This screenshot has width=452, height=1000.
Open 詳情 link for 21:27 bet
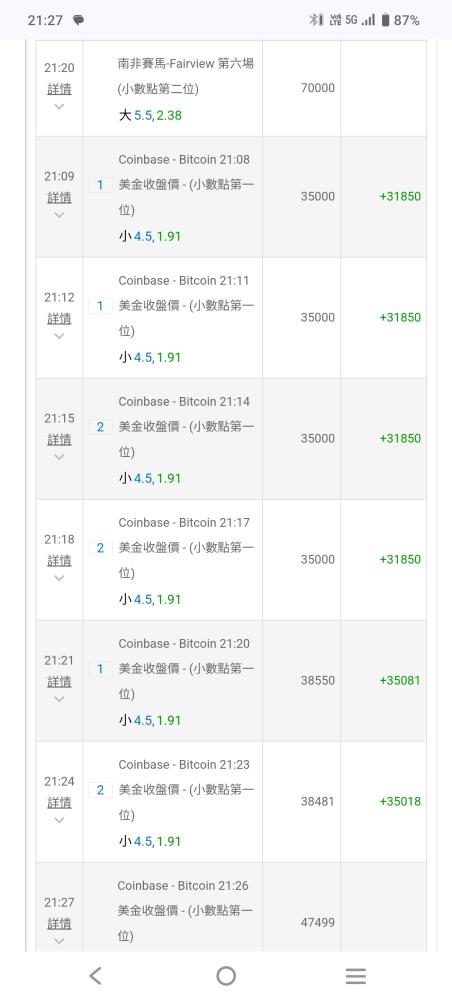(59, 923)
